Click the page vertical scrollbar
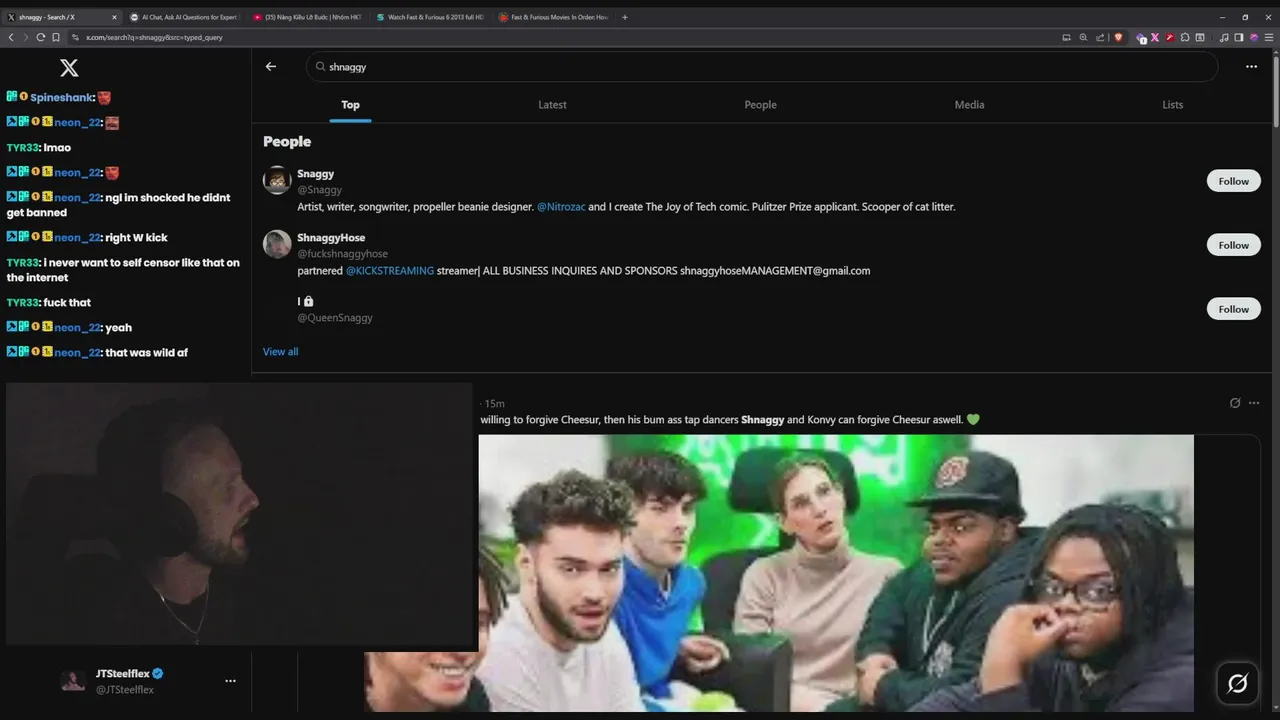Viewport: 1280px width, 720px height. pos(1275,90)
